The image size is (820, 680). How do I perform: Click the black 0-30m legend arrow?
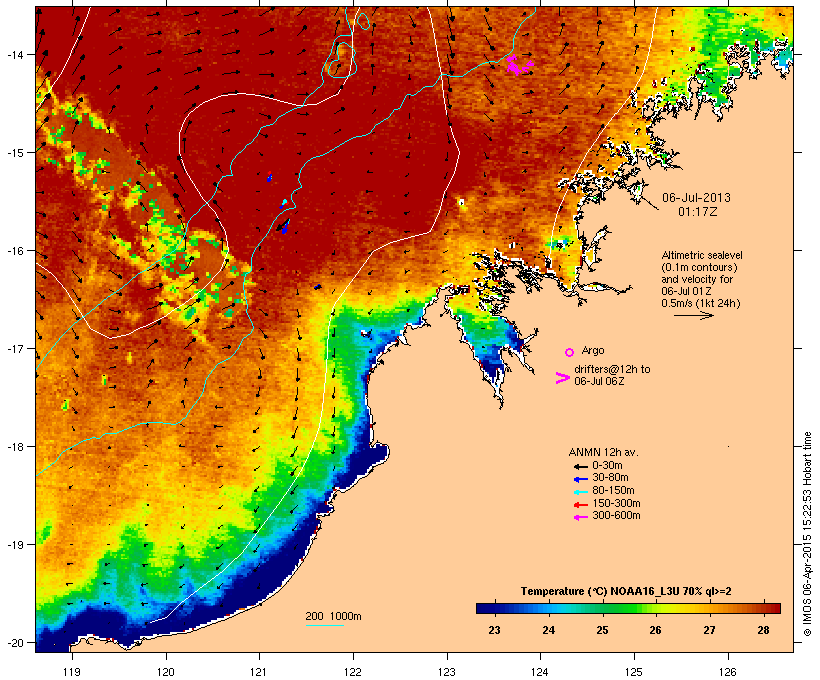tap(580, 466)
